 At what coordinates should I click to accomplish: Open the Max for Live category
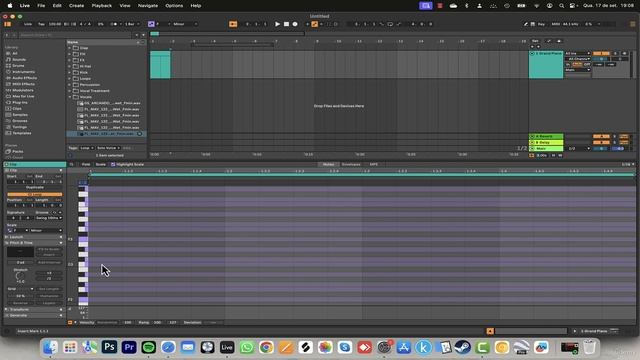(x=23, y=96)
